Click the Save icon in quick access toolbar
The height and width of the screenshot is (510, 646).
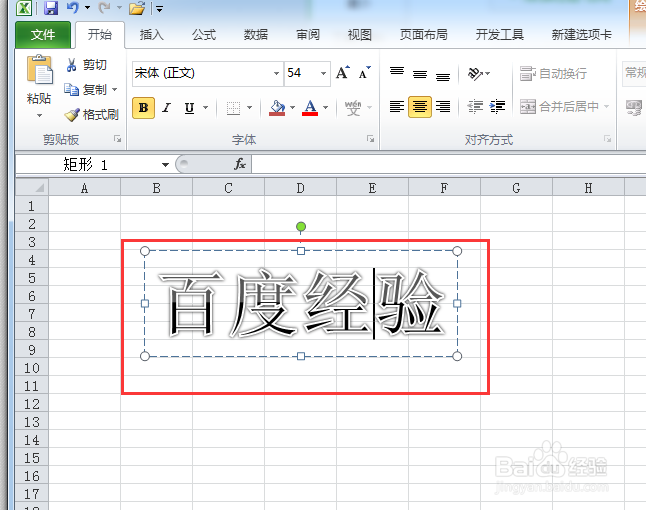click(x=51, y=8)
